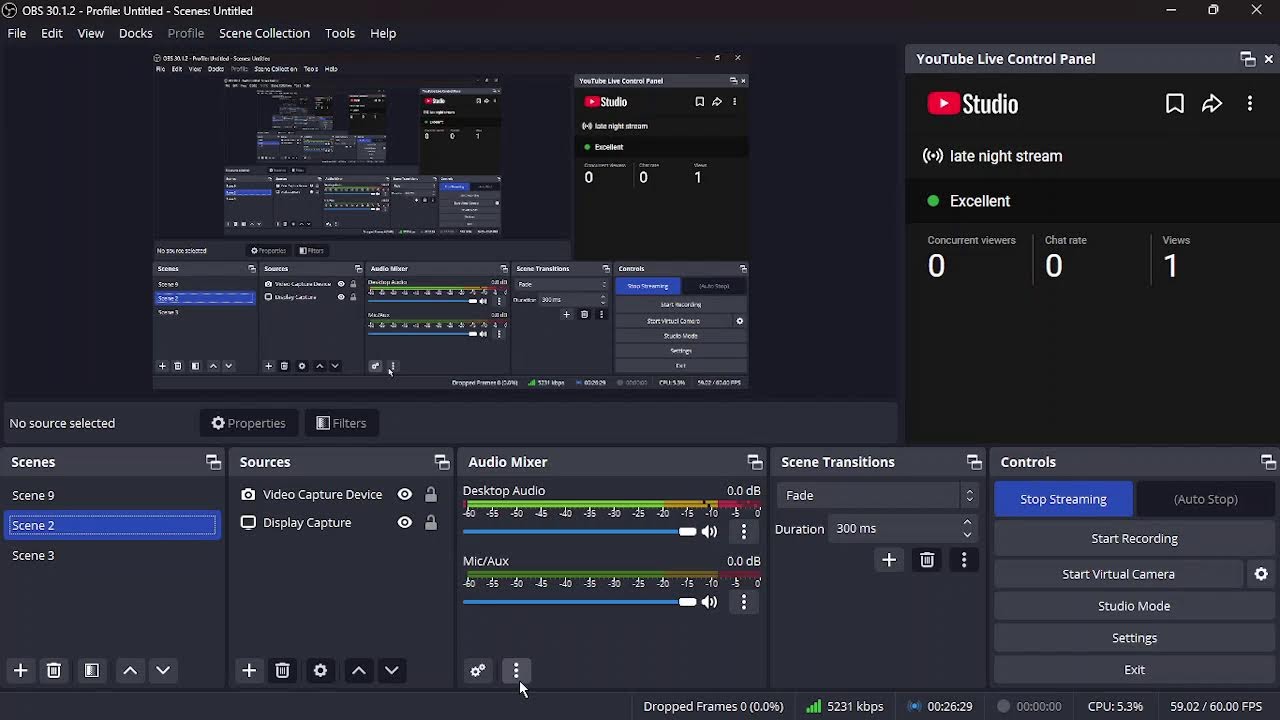Float the Scenes dock
Viewport: 1280px width, 720px height.
click(213, 462)
